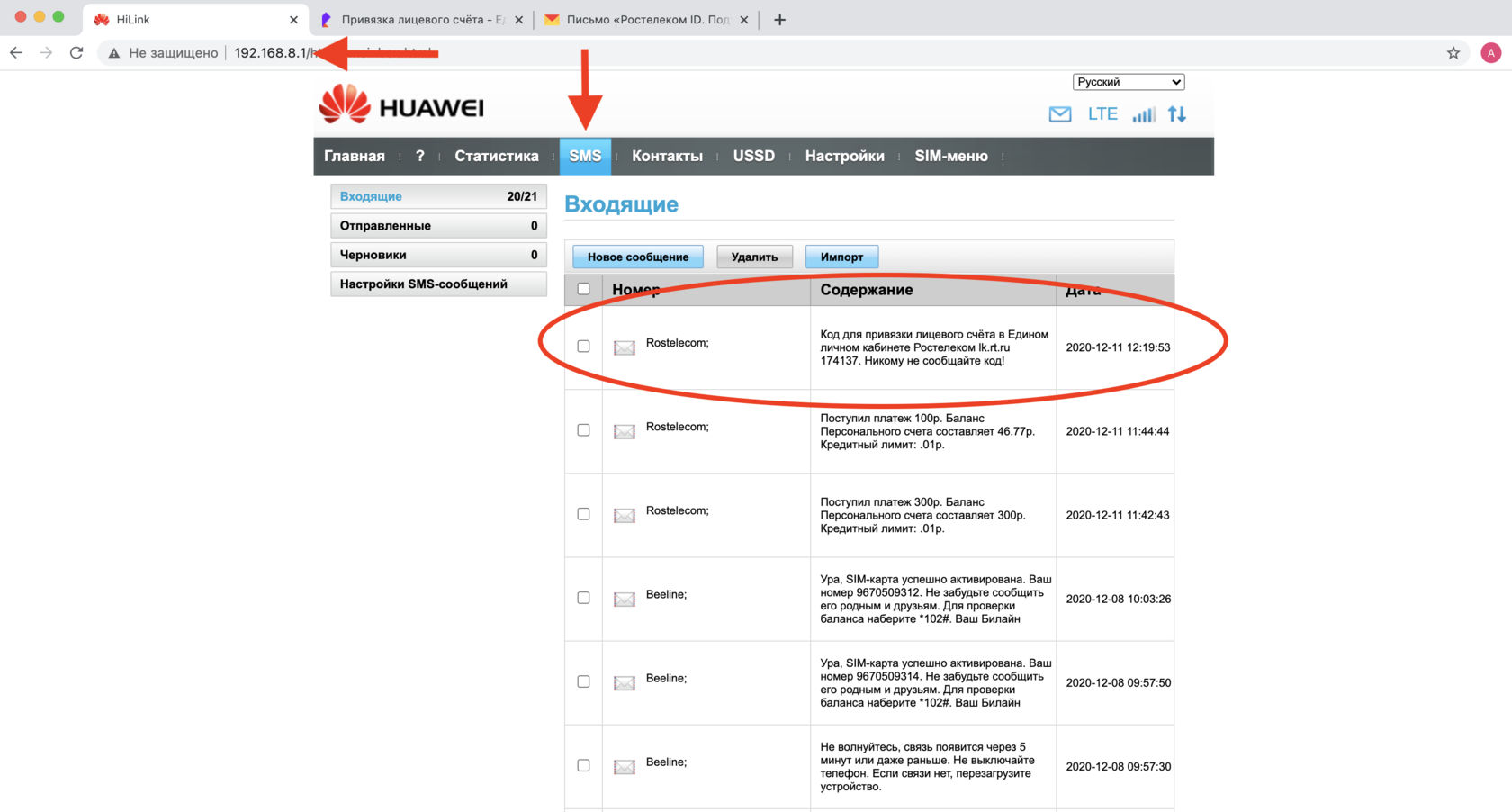Open a new browser tab with plus
The height and width of the screenshot is (812, 1512).
coord(779,19)
